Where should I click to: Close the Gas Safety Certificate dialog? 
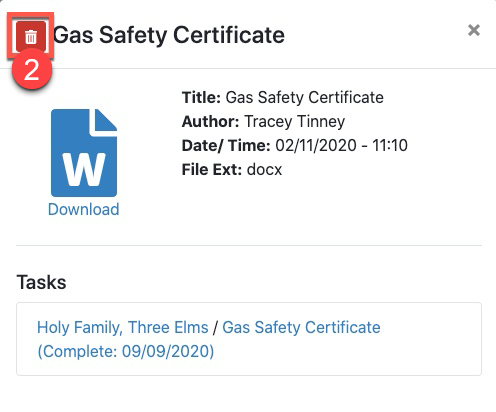[x=474, y=30]
